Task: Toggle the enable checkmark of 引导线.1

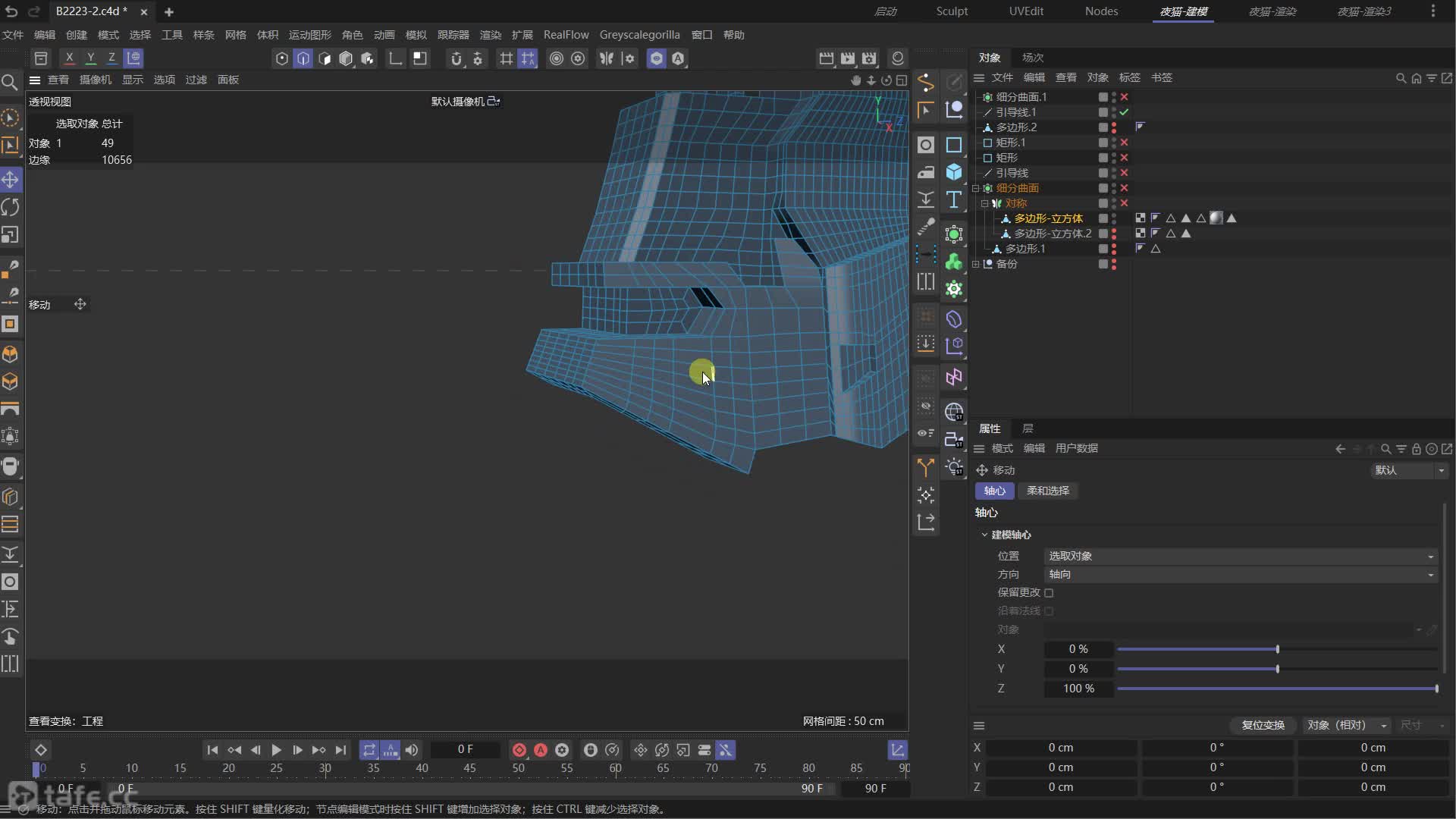Action: pyautogui.click(x=1124, y=112)
